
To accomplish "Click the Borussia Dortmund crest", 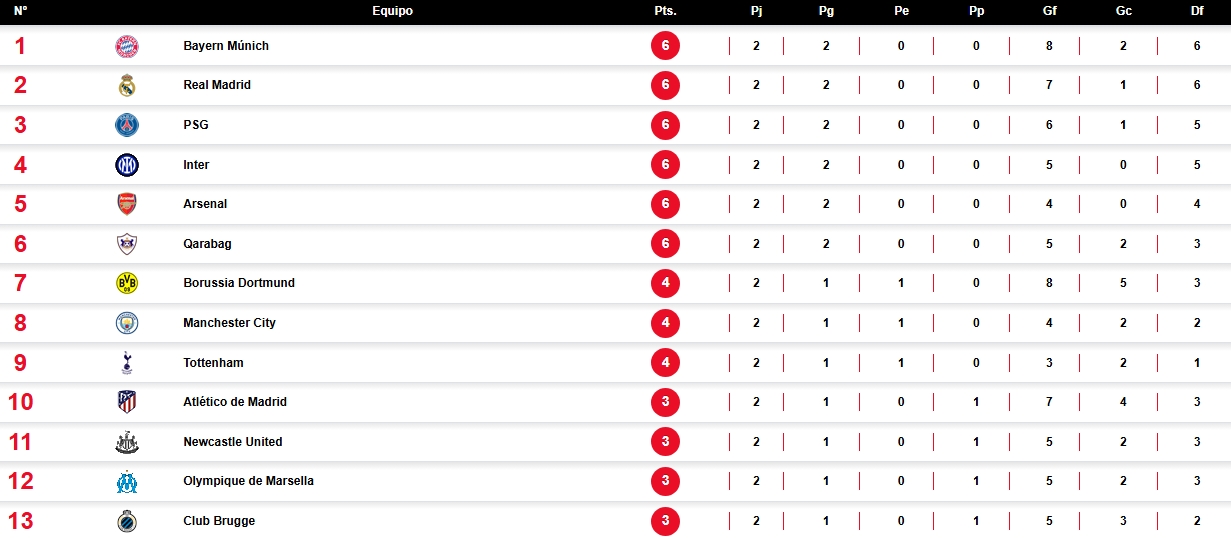I will pos(127,283).
